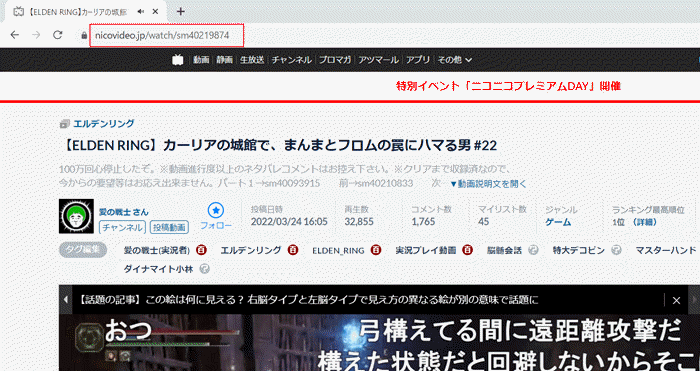The width and height of the screenshot is (700, 371).
Task: Click the video title heading text
Action: [x=278, y=146]
